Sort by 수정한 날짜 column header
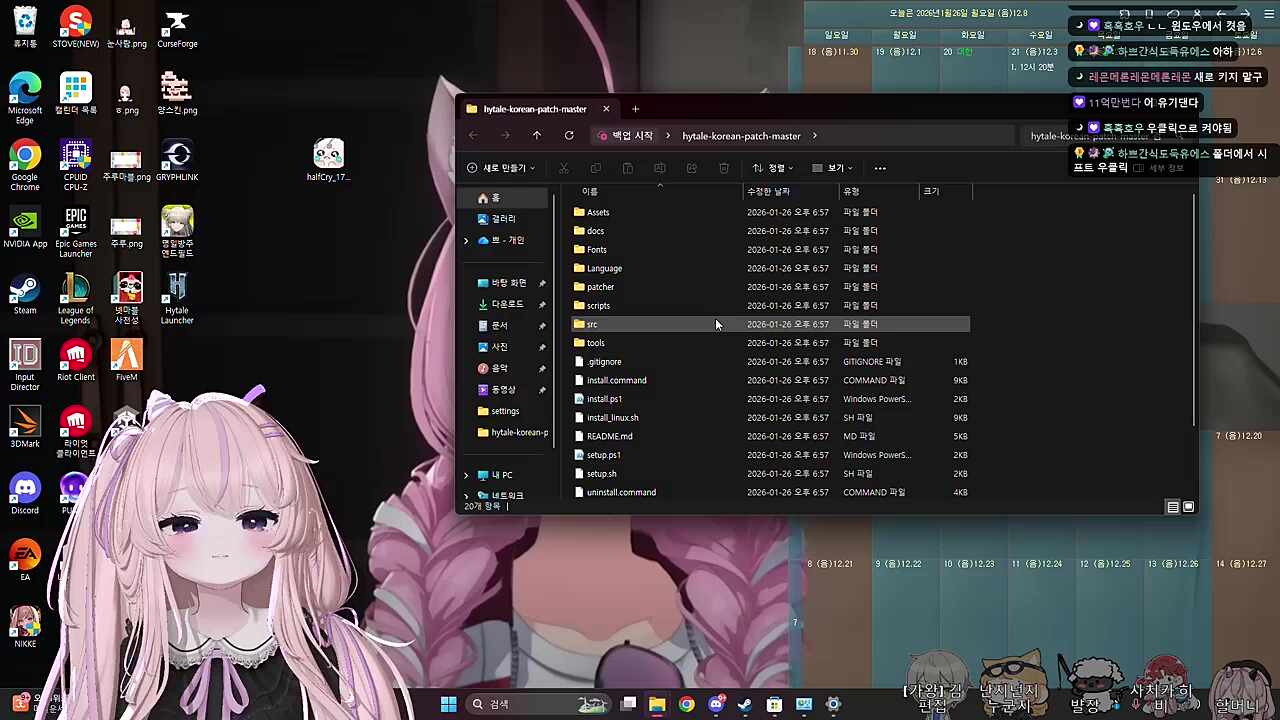 769,191
